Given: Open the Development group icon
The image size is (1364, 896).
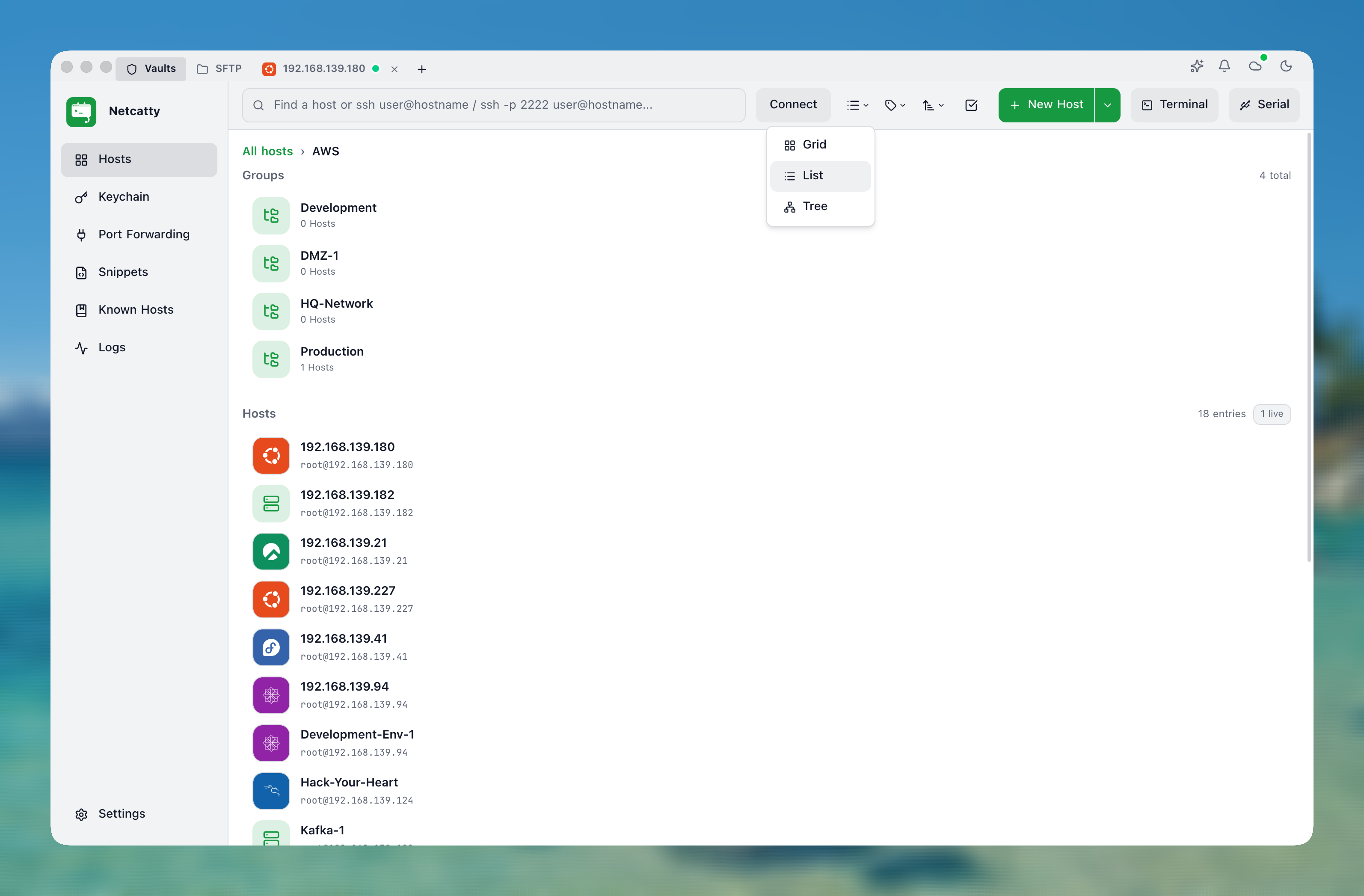Looking at the screenshot, I should pyautogui.click(x=271, y=216).
